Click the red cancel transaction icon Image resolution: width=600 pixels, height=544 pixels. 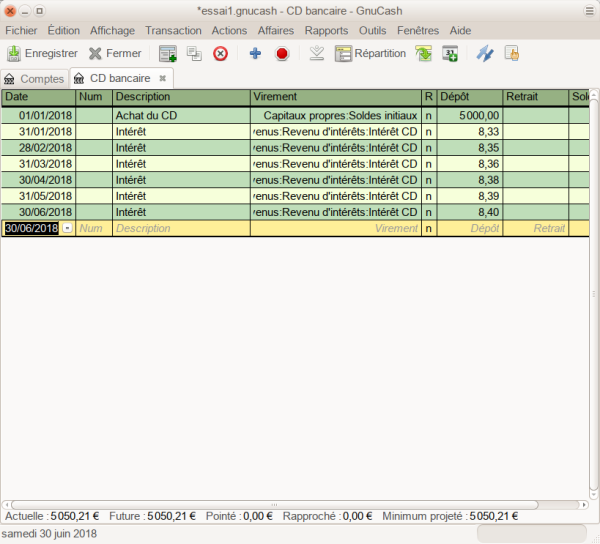(x=282, y=53)
